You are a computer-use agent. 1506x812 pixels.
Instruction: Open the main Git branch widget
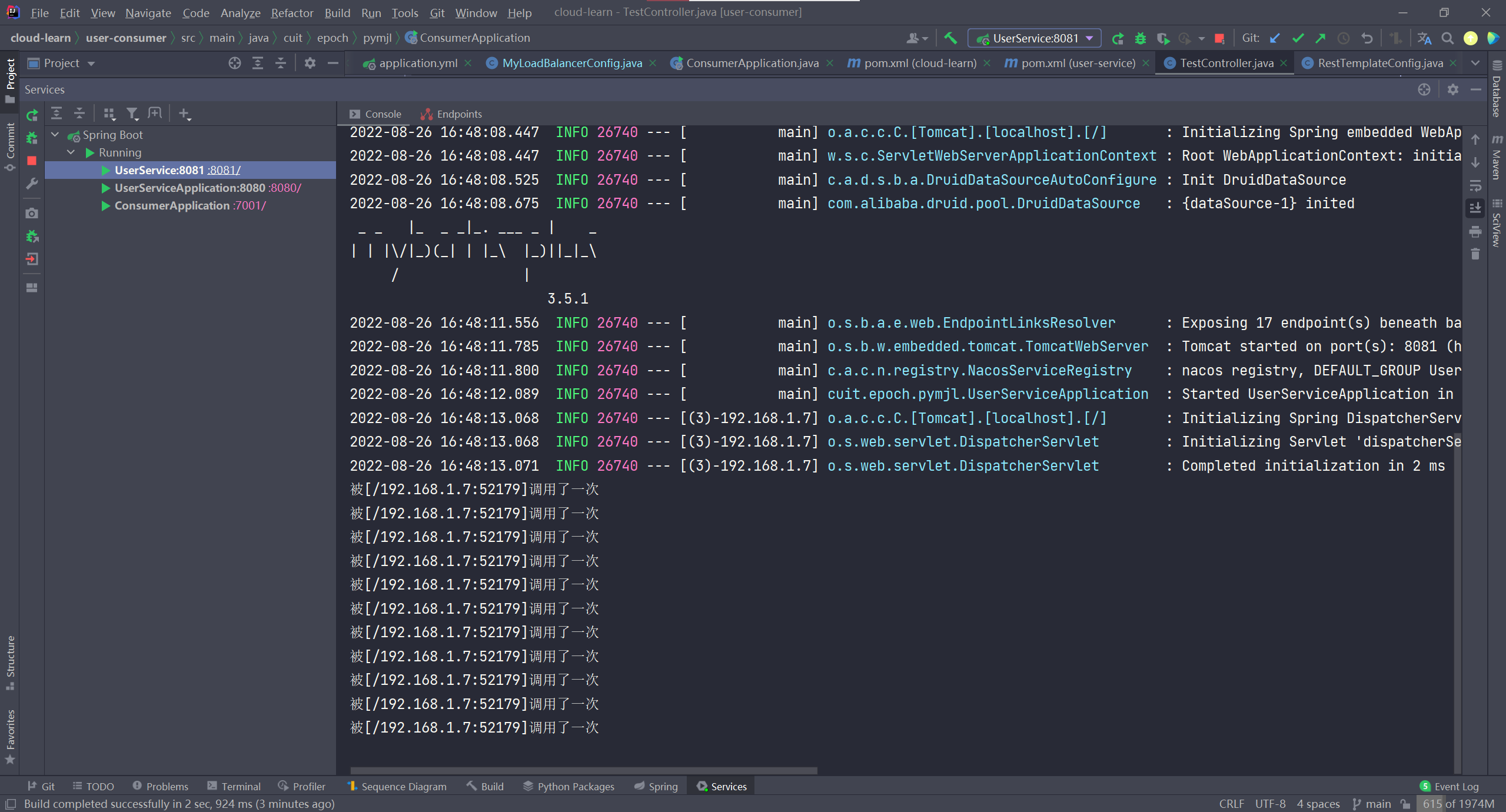[1372, 804]
